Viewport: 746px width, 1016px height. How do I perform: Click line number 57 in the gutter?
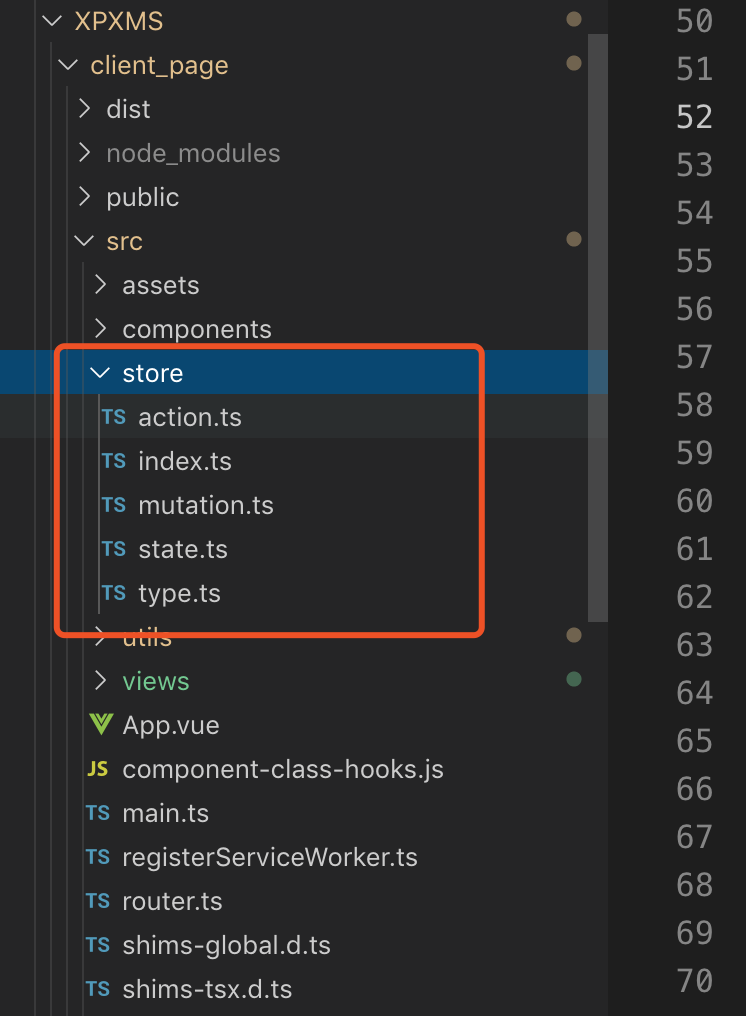(x=694, y=357)
